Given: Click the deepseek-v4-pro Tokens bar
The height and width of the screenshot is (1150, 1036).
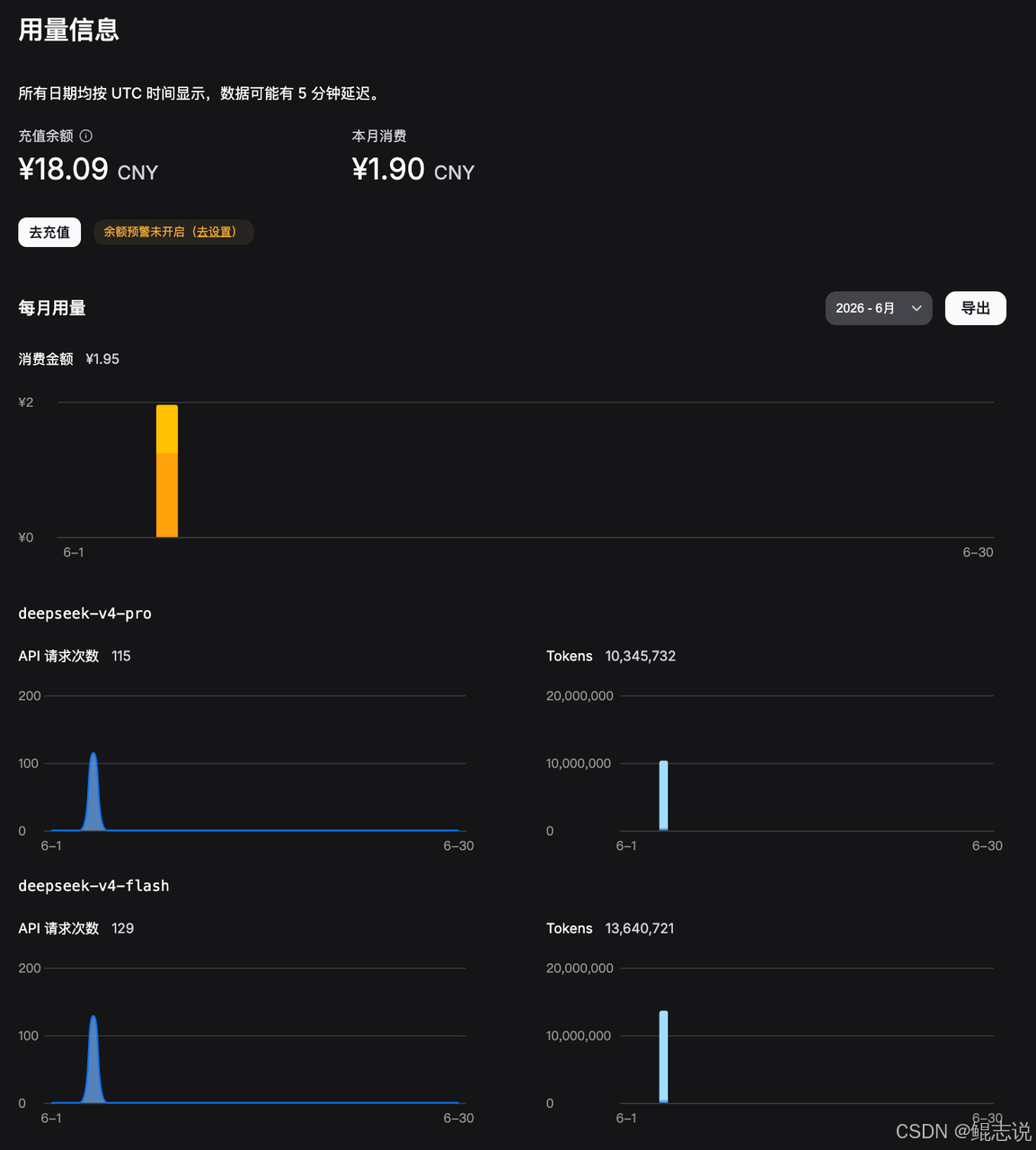Looking at the screenshot, I should point(663,796).
